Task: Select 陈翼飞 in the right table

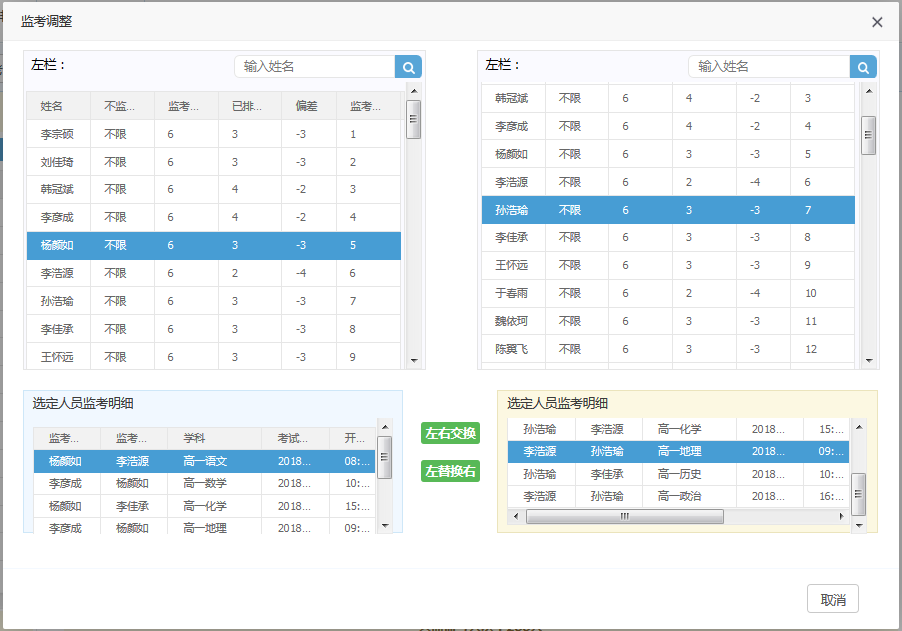Action: tap(668, 349)
